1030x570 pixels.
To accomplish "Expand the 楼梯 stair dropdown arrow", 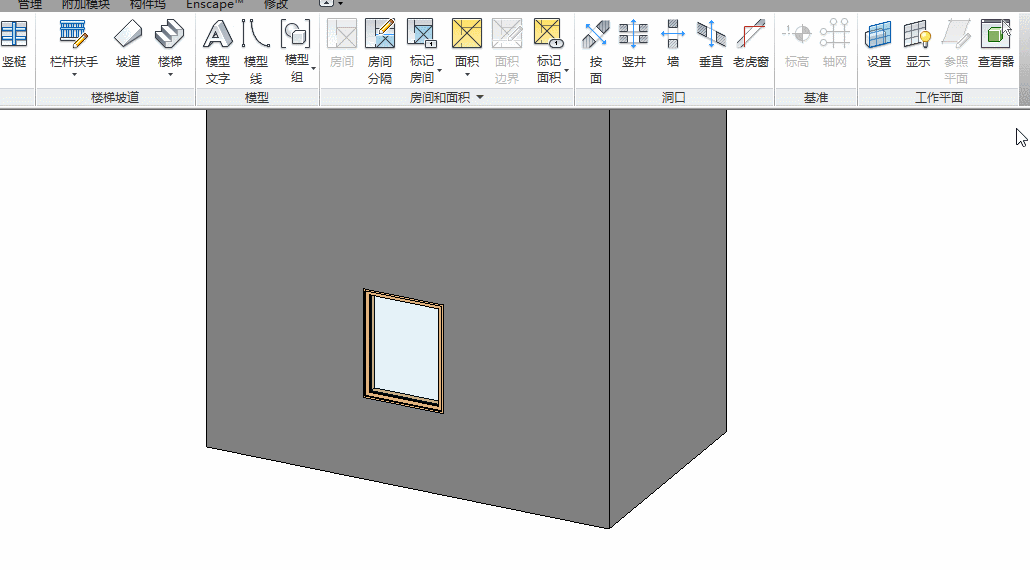I will point(170,75).
